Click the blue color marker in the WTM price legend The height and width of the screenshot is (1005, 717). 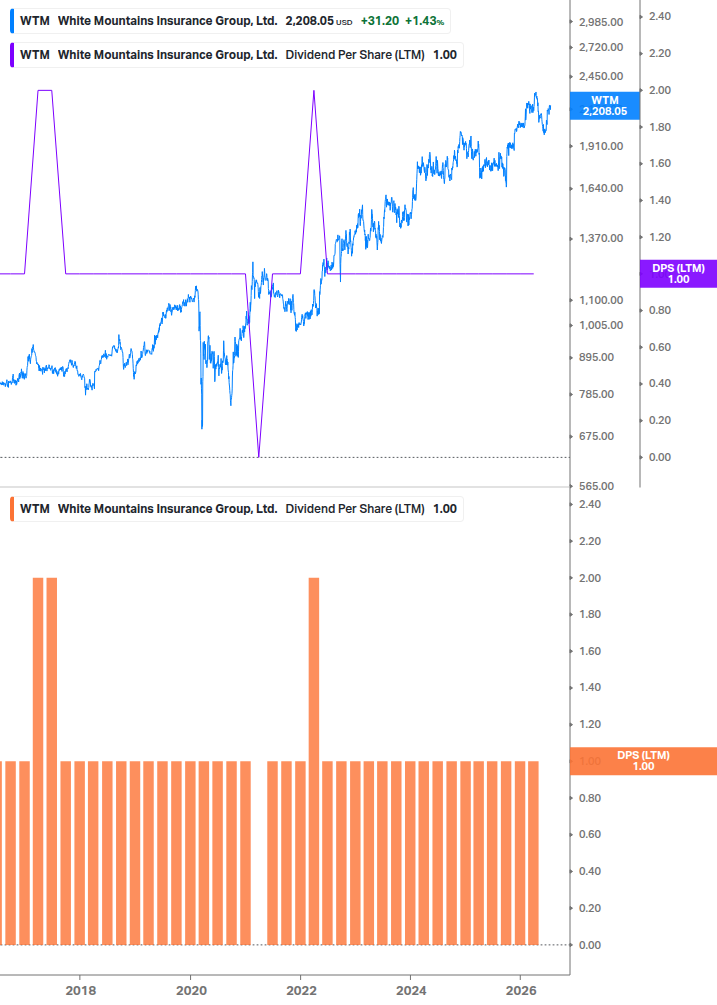pos(12,21)
